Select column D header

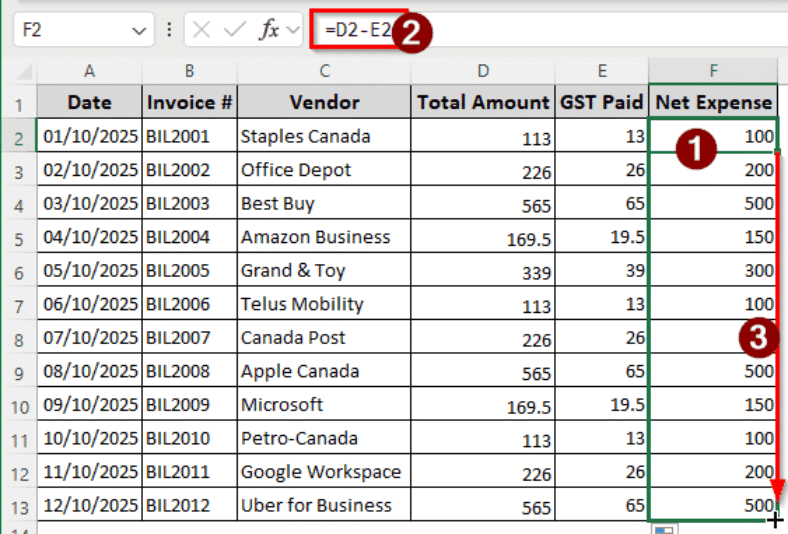[x=483, y=71]
